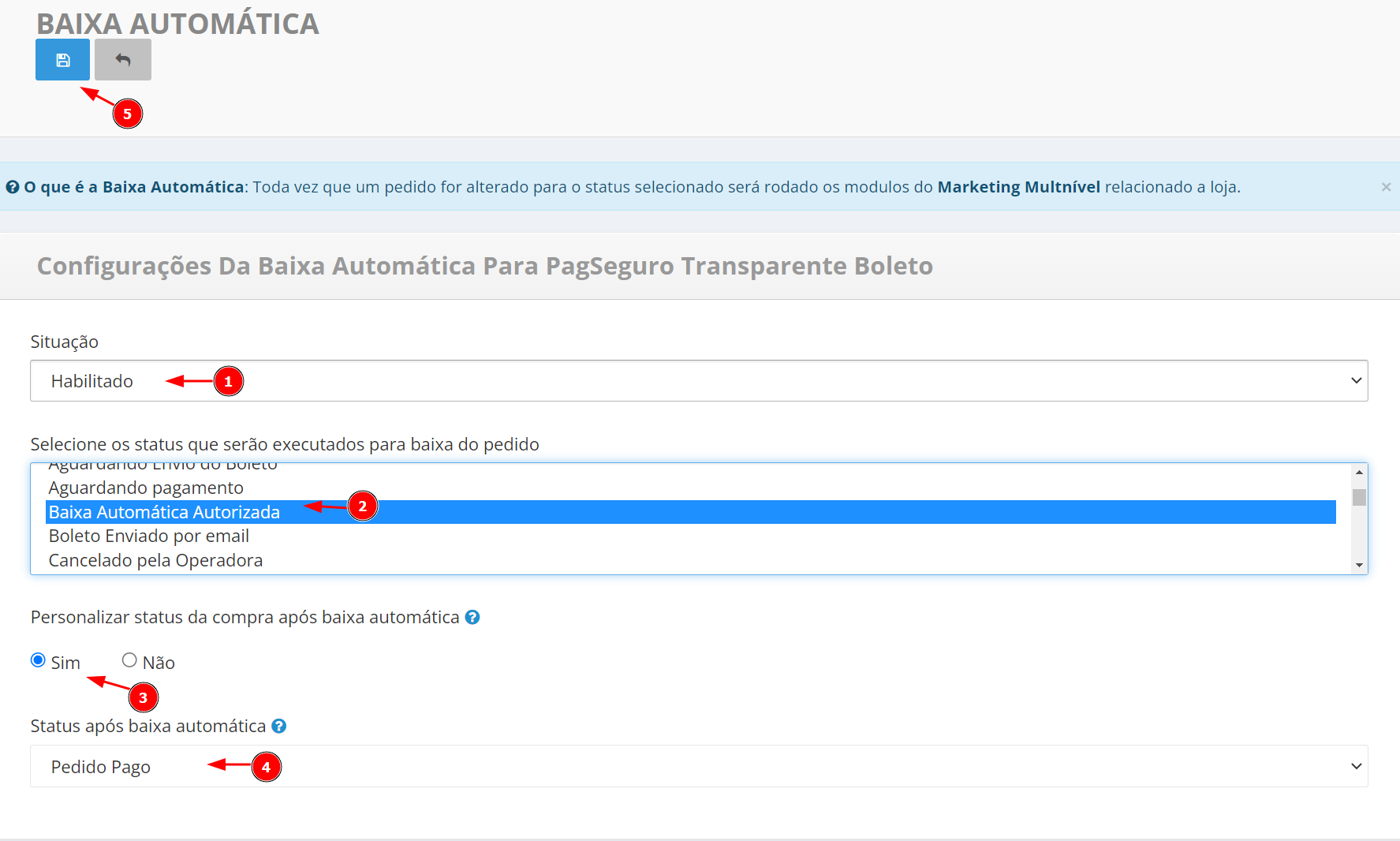Image resolution: width=1400 pixels, height=841 pixels.
Task: Select partially visible Aguardando Envio do Boleto
Action: [x=162, y=467]
